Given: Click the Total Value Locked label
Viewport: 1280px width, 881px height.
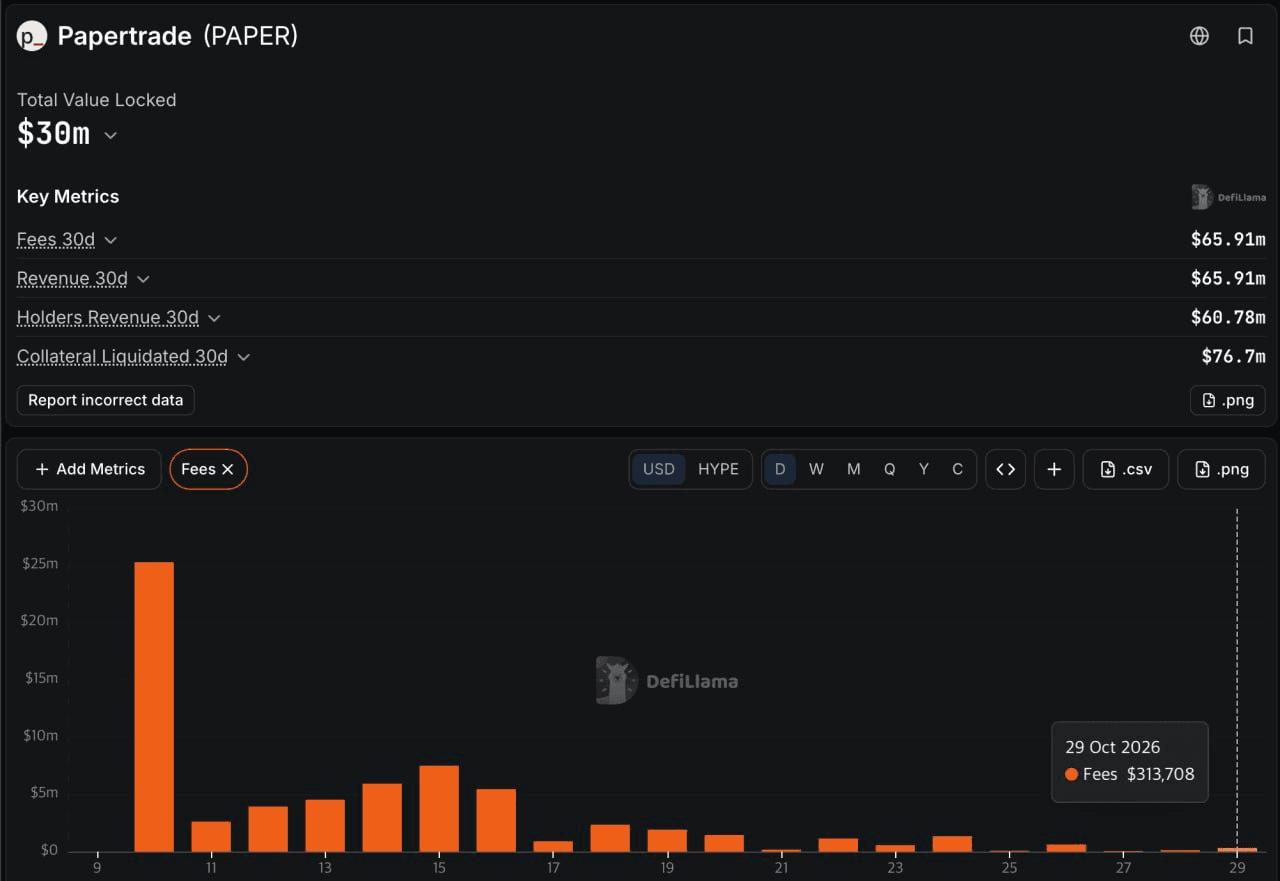Looking at the screenshot, I should click(x=96, y=100).
